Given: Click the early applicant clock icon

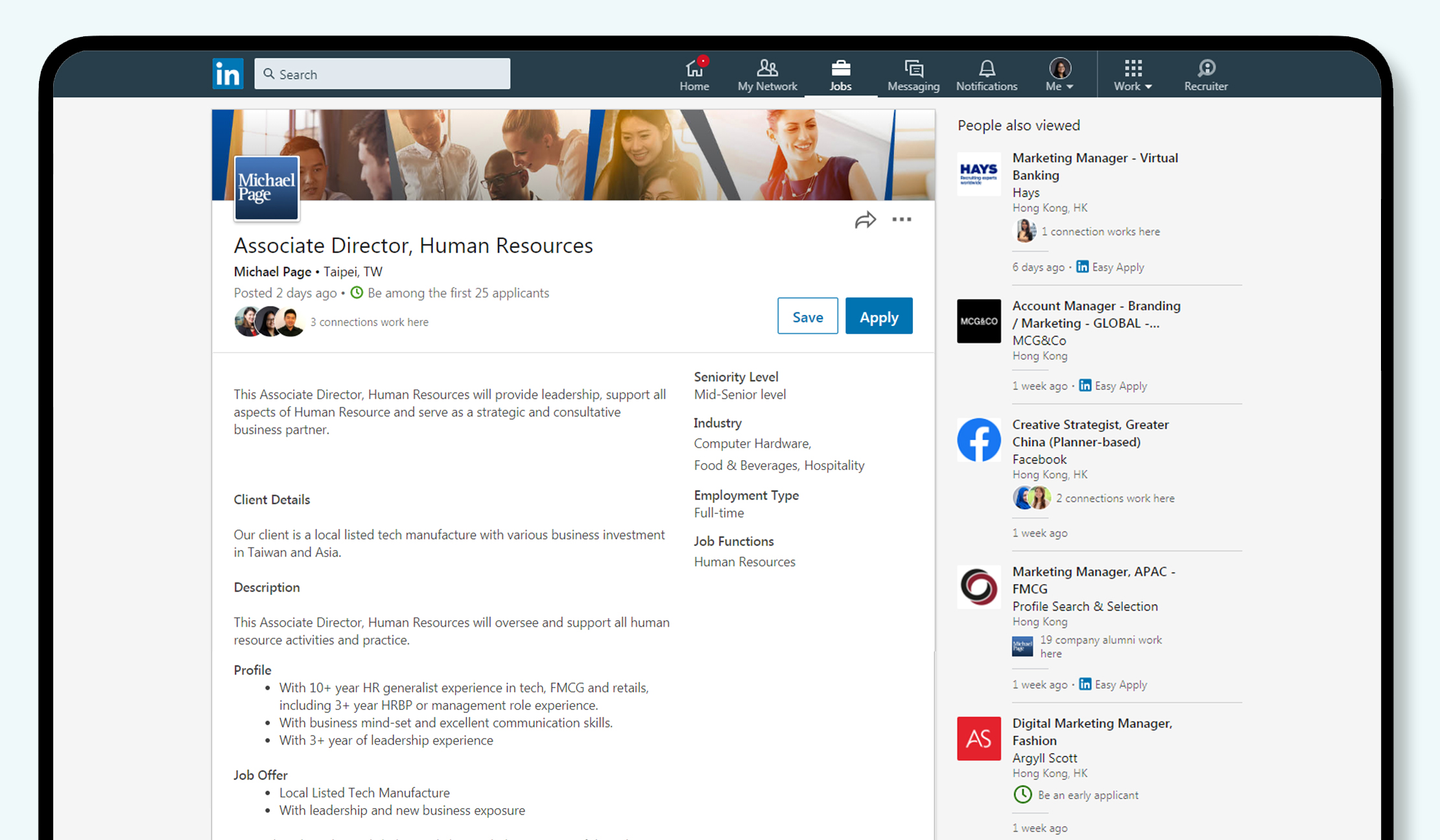Looking at the screenshot, I should (x=1022, y=795).
